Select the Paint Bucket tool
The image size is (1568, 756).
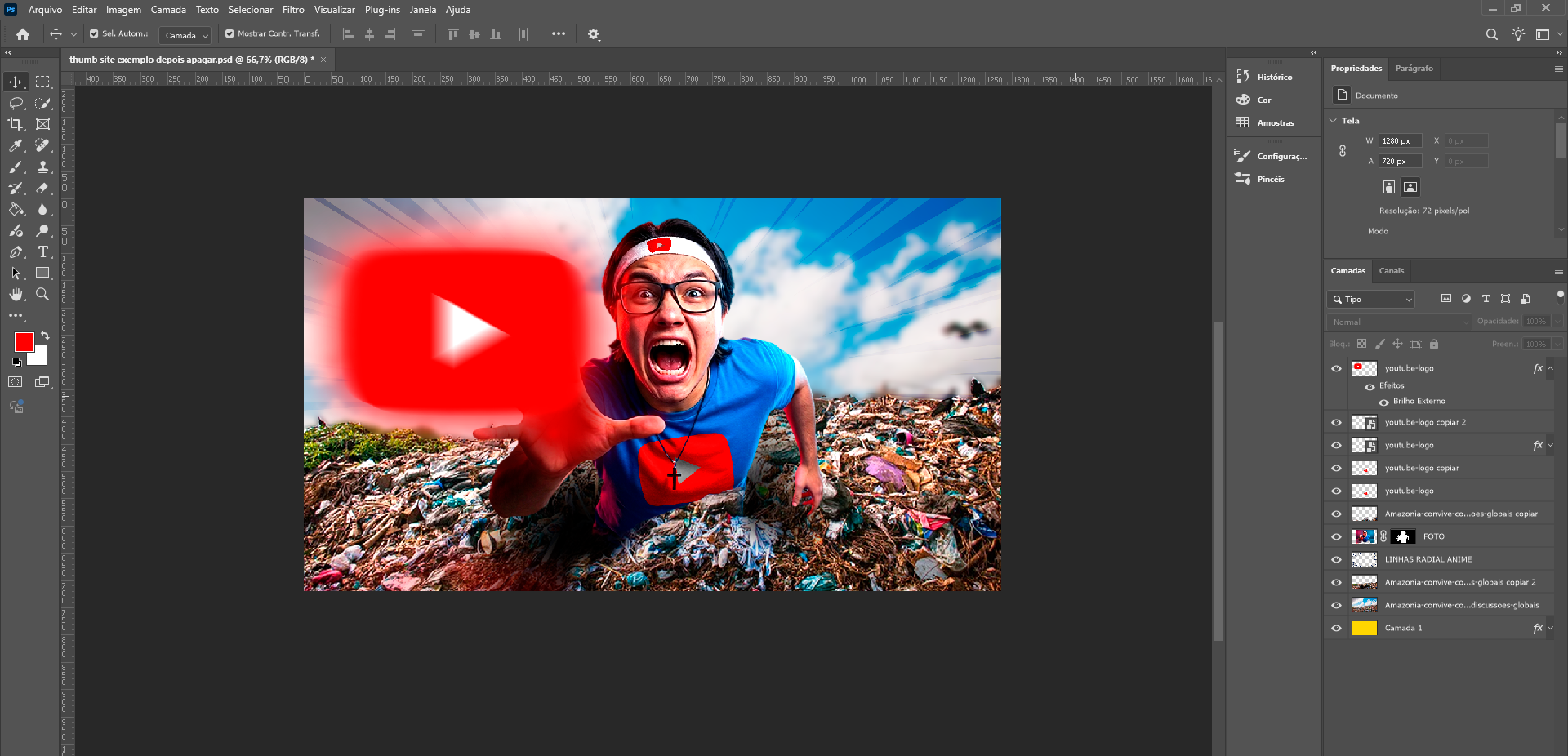[x=16, y=209]
